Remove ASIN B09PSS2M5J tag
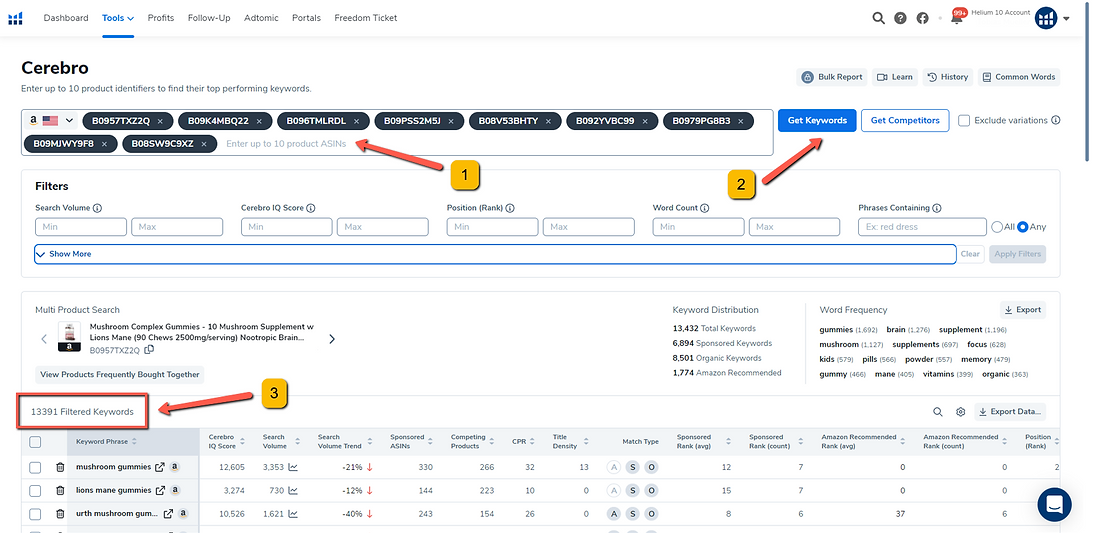Screen dimensions: 1093x533 click(x=451, y=121)
